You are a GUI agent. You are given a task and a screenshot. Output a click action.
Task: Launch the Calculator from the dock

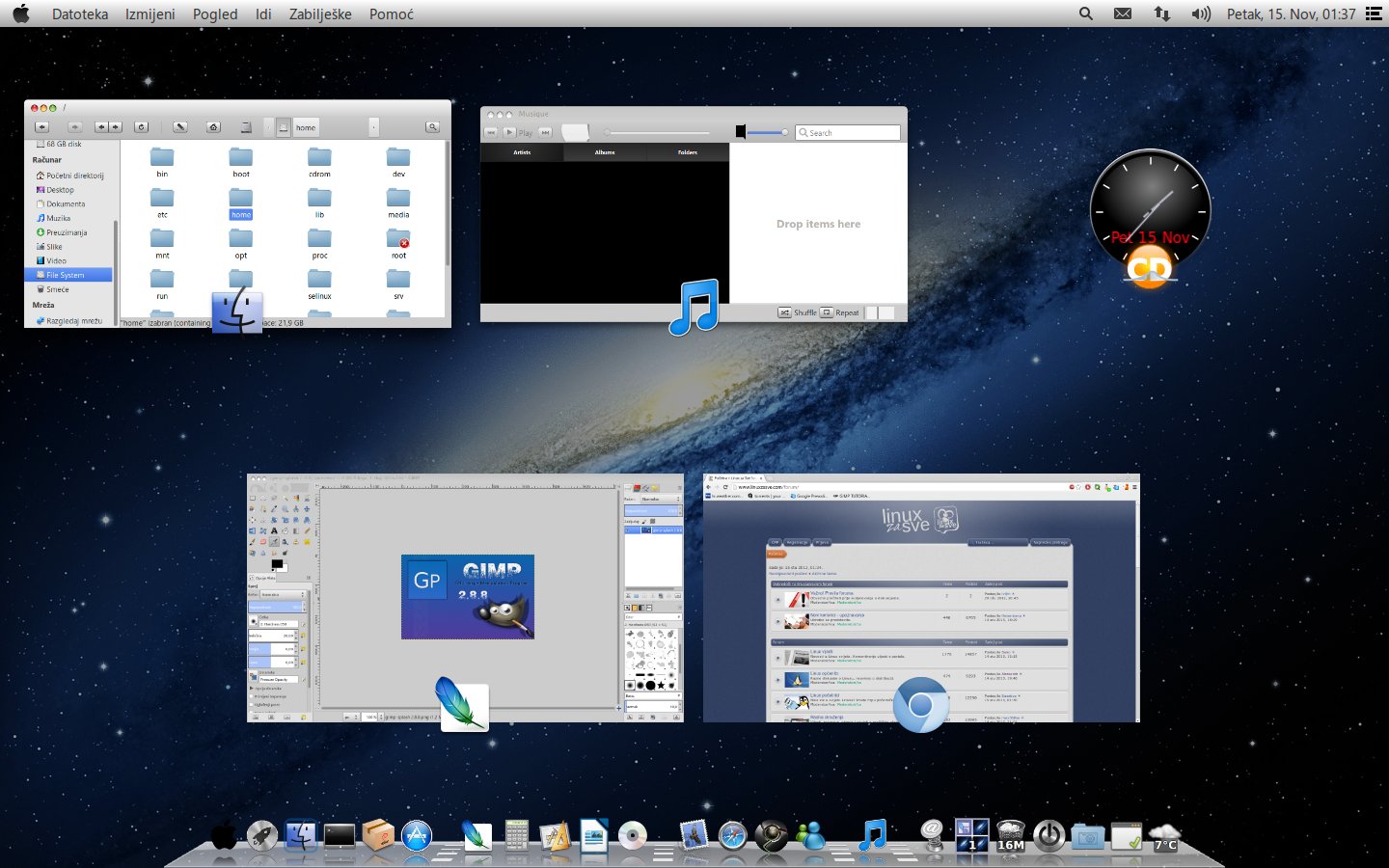517,836
